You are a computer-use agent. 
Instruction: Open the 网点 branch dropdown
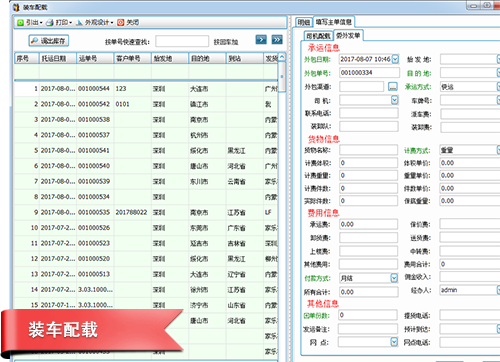pos(394,342)
